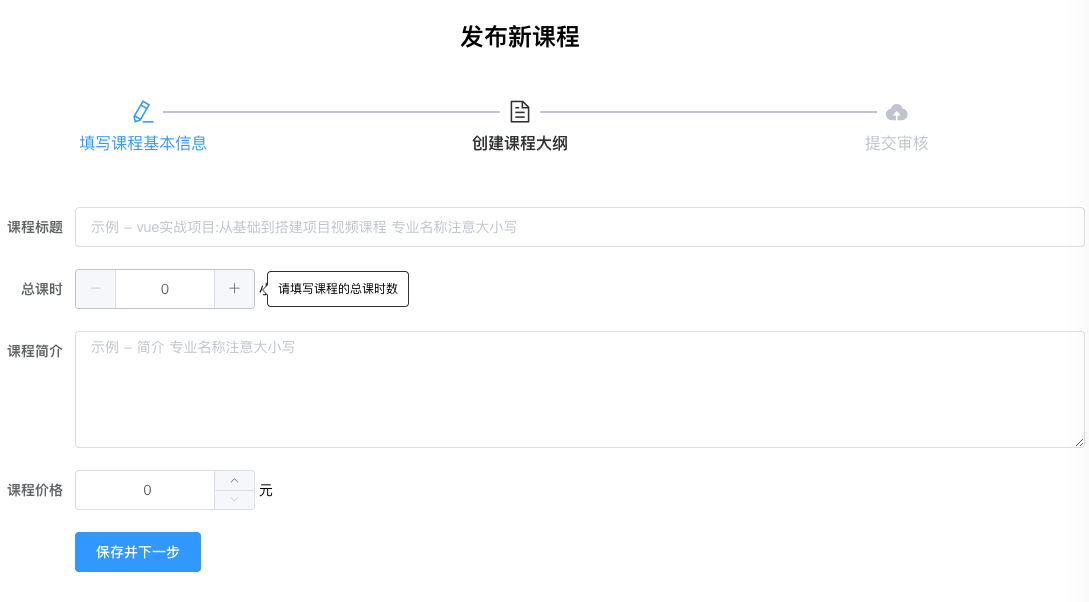Viewport: 1089px width, 602px height.
Task: Click the 请填写课程的总课时数 tooltip
Action: click(x=338, y=289)
